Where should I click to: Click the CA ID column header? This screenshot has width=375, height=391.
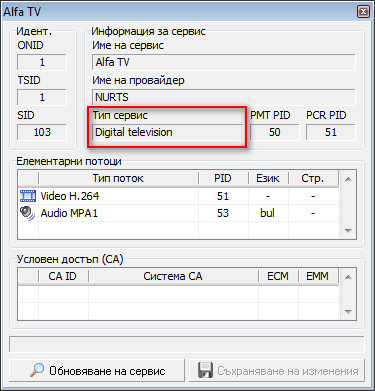point(63,276)
